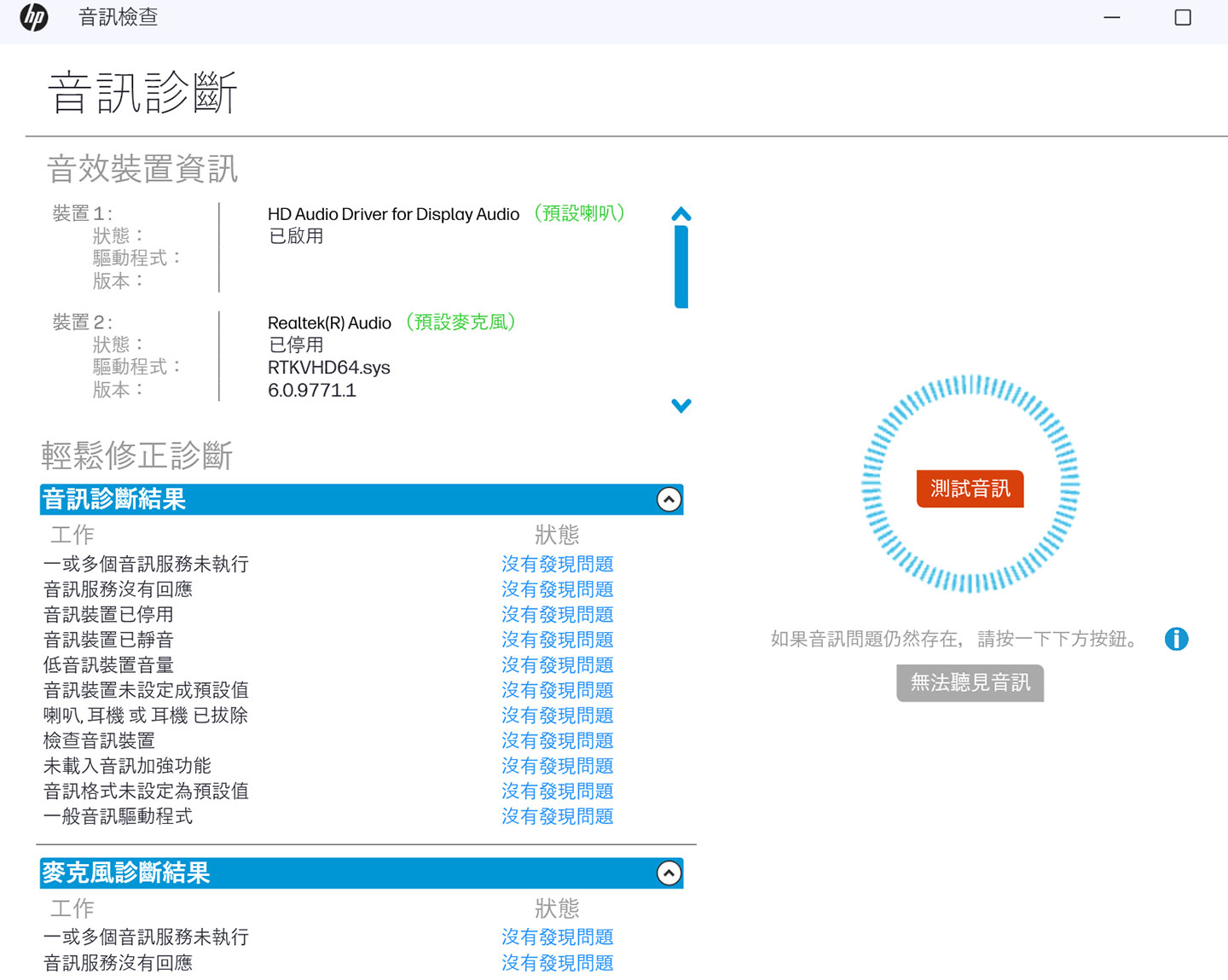Click the HP logo in the title bar

pyautogui.click(x=34, y=17)
